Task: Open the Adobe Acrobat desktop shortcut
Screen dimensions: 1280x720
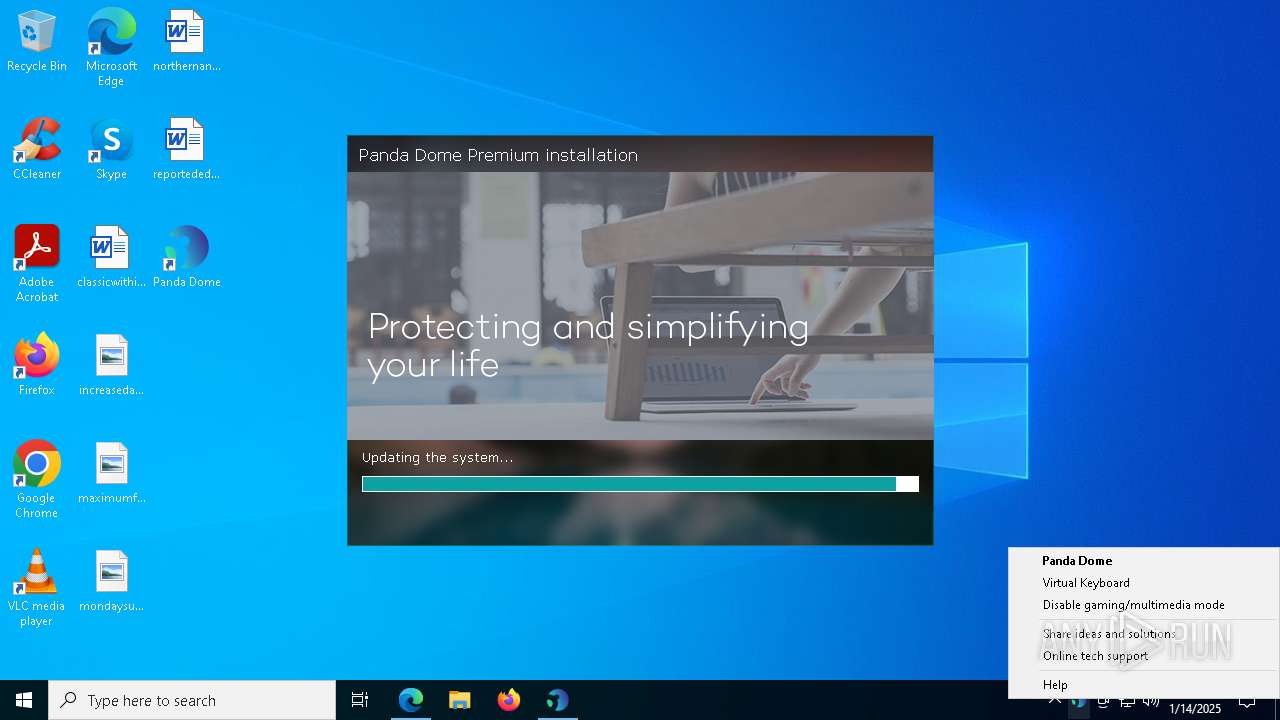Action: pos(37,264)
